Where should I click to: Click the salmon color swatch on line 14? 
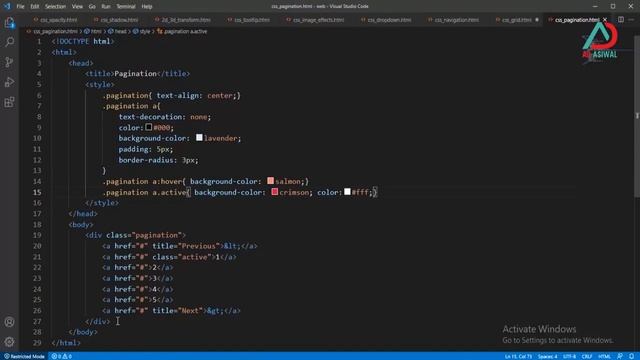click(x=271, y=181)
